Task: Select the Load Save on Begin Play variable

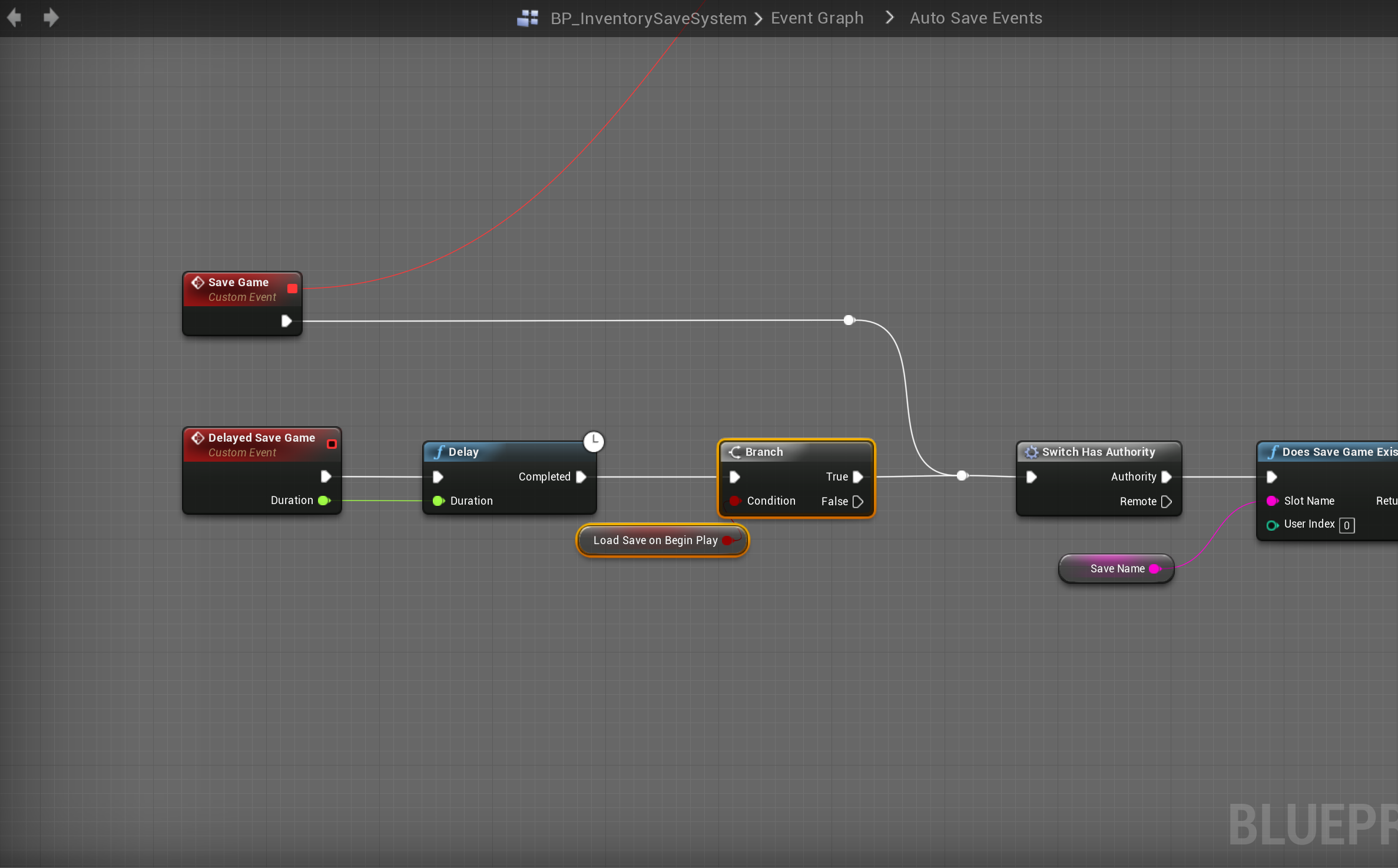Action: [x=655, y=541]
